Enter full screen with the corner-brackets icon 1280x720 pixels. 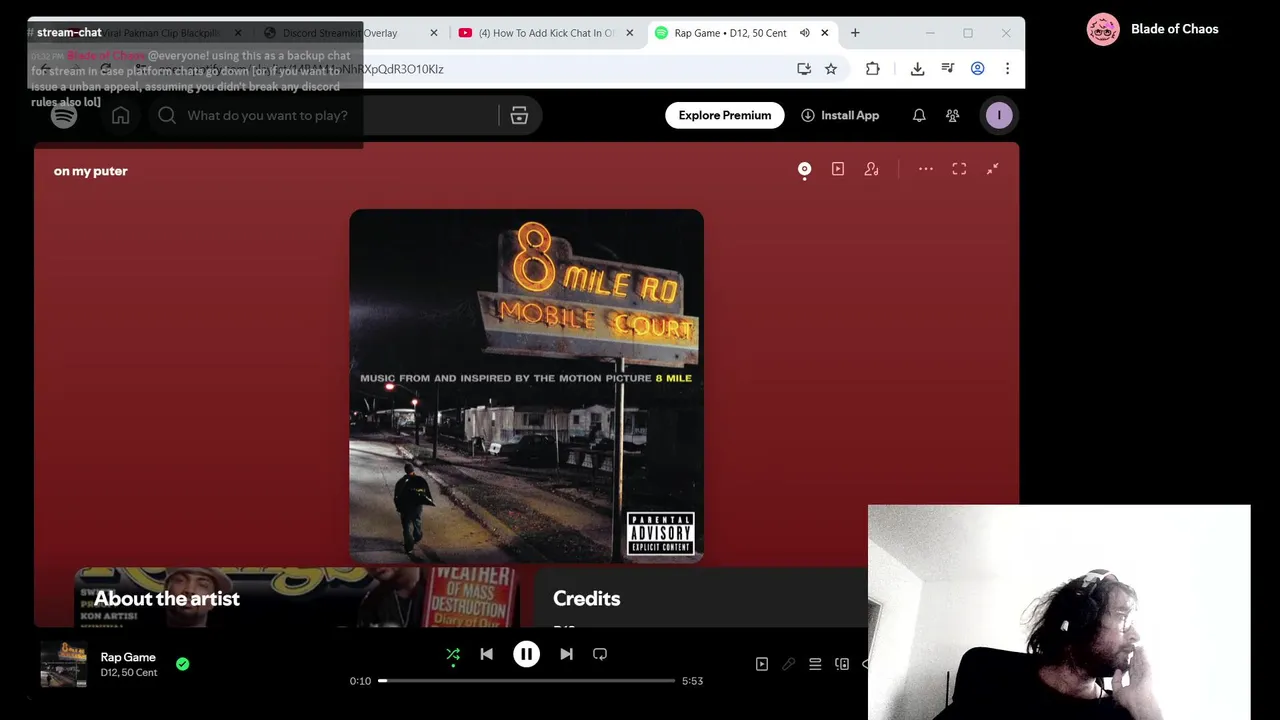pyautogui.click(x=959, y=169)
